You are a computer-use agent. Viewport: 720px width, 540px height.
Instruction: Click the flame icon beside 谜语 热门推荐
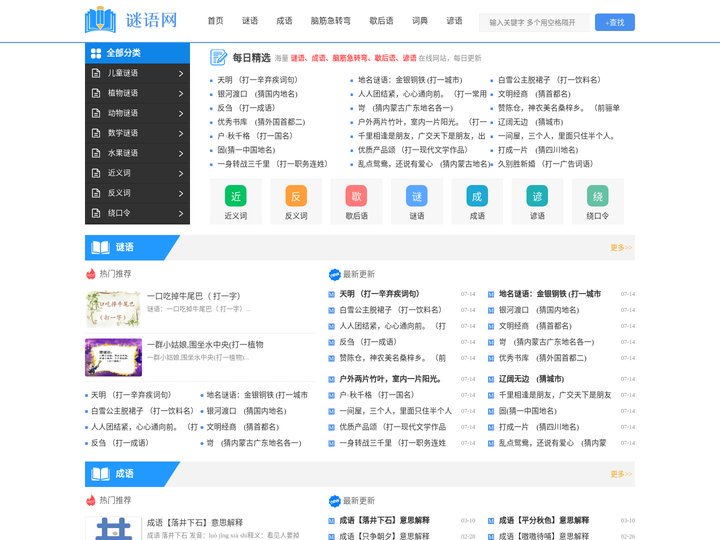[x=91, y=274]
